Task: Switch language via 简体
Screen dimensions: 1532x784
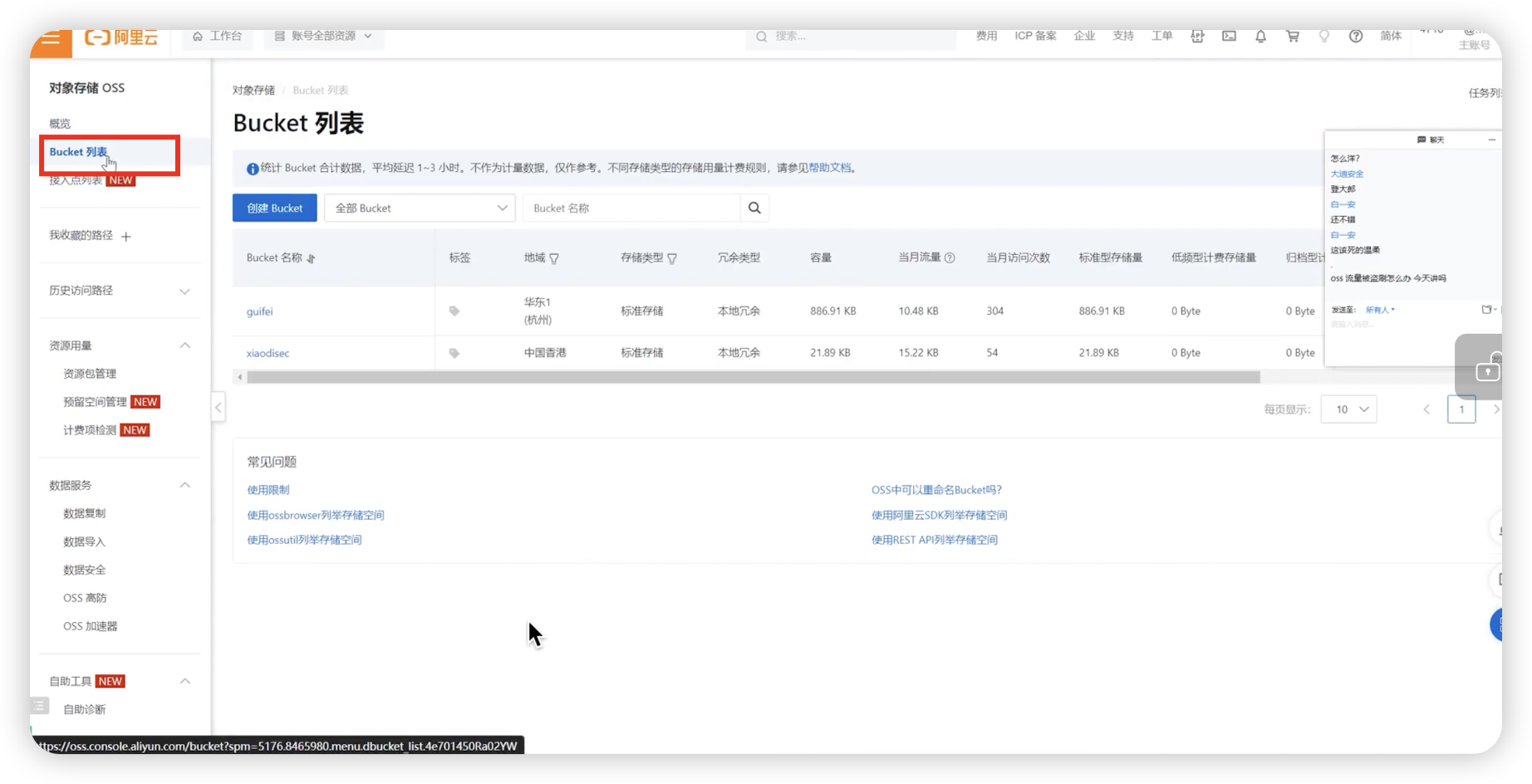Action: point(1391,37)
